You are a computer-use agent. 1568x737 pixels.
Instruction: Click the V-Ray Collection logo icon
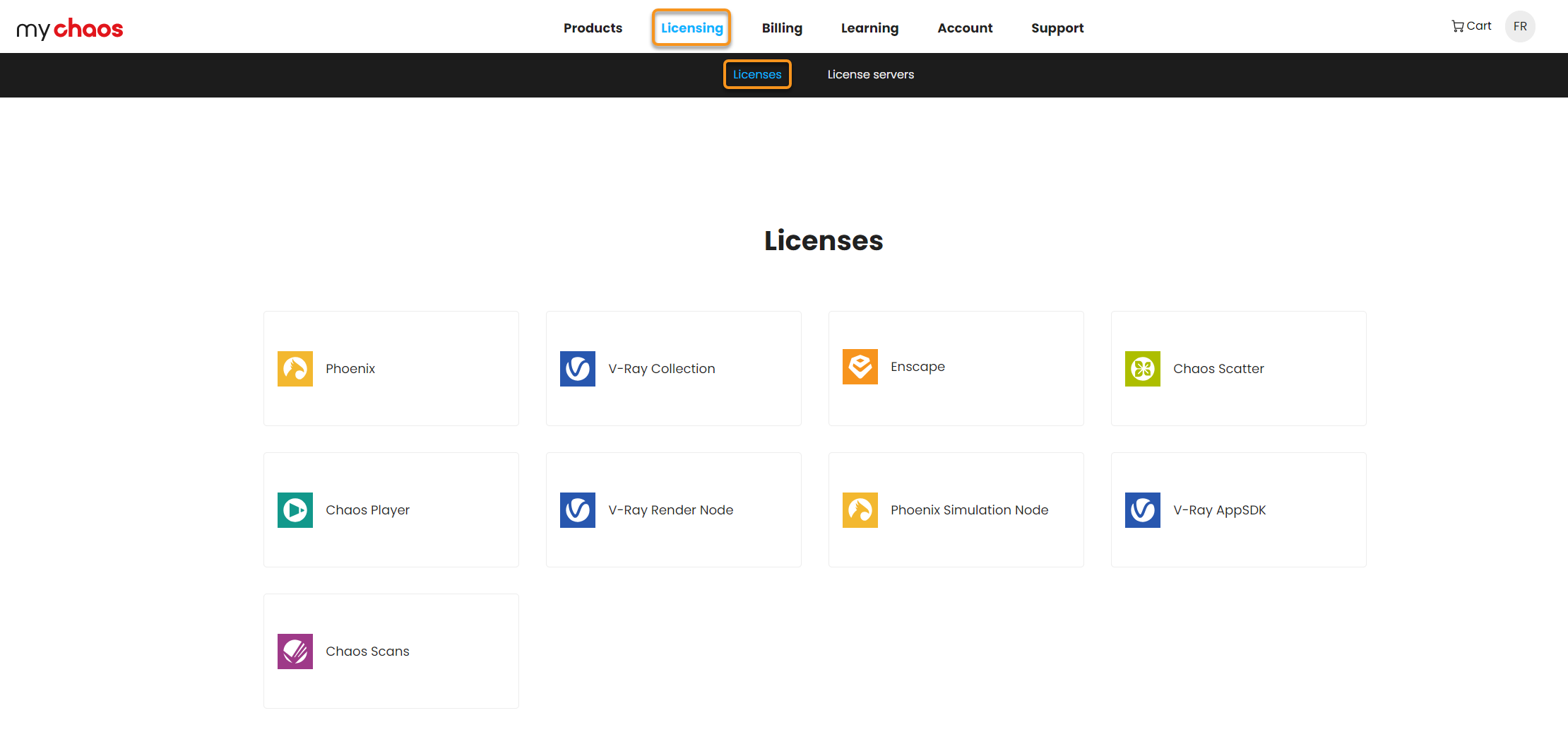[578, 369]
